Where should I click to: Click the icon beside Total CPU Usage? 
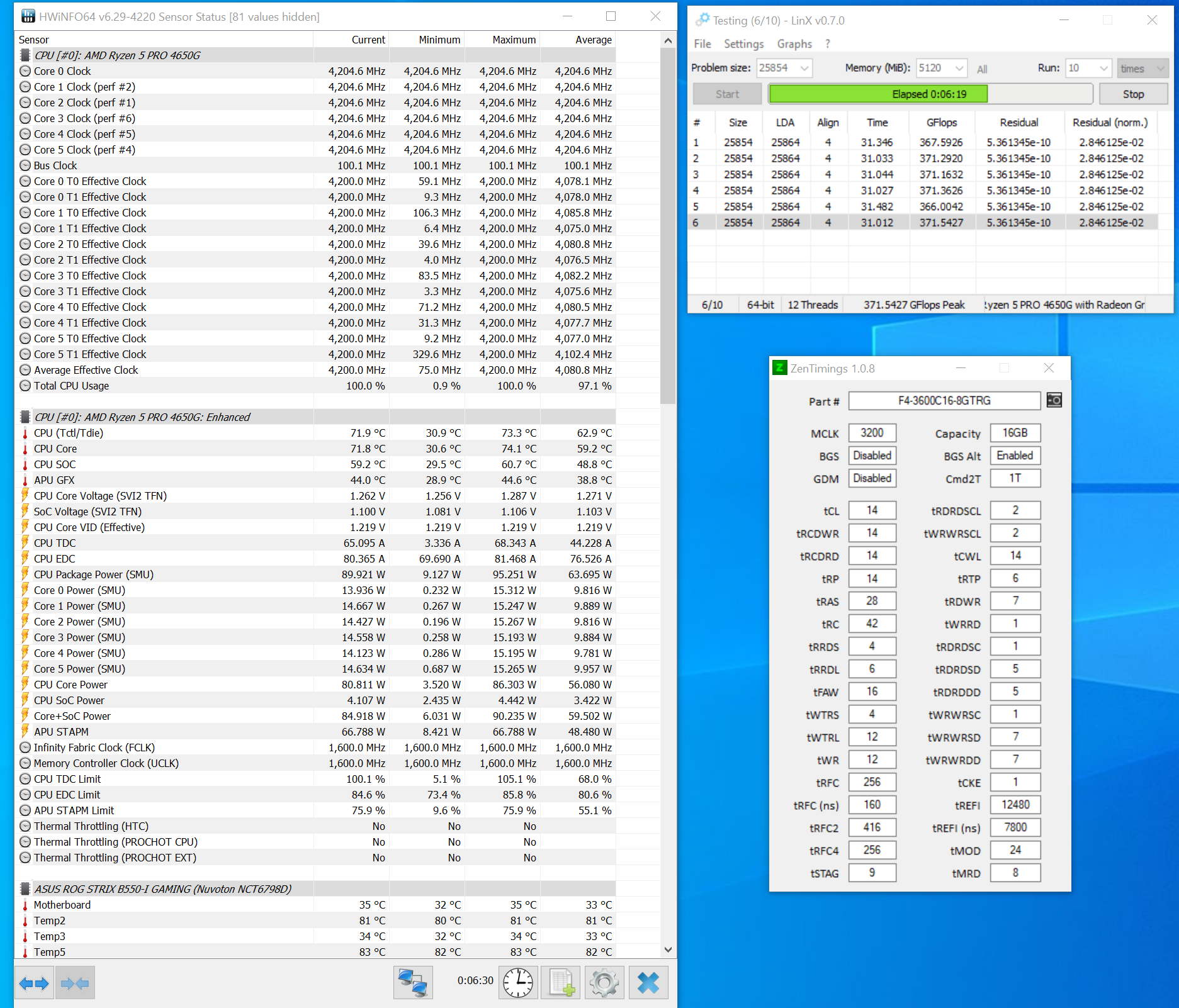[x=25, y=386]
